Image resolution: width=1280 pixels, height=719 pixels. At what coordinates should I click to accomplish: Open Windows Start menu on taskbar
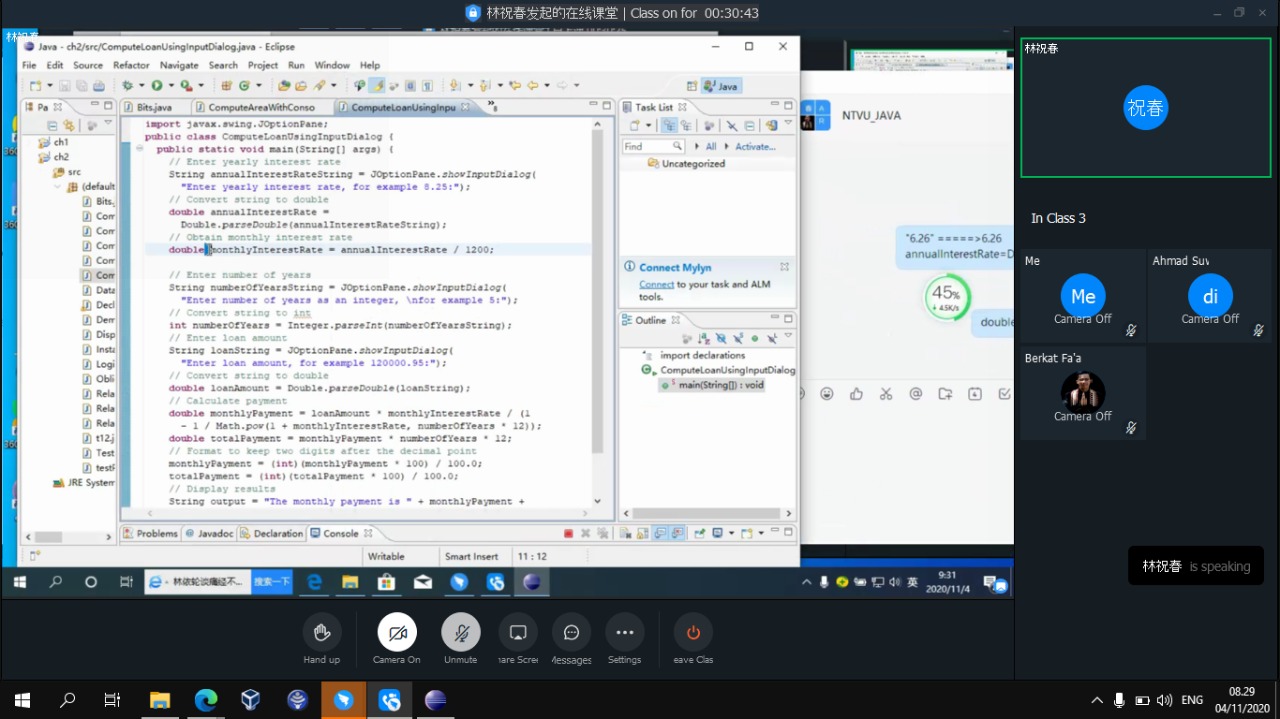[22, 700]
